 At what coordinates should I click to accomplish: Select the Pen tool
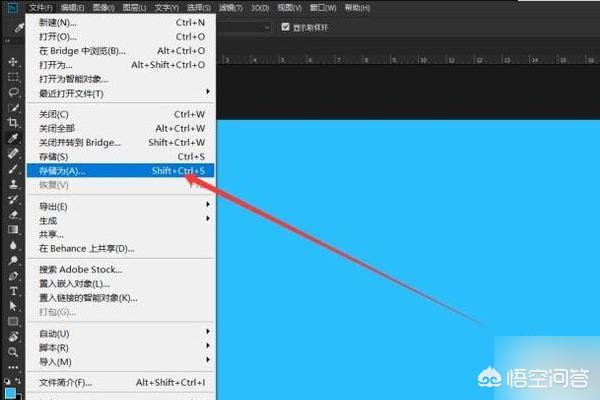pyautogui.click(x=13, y=275)
